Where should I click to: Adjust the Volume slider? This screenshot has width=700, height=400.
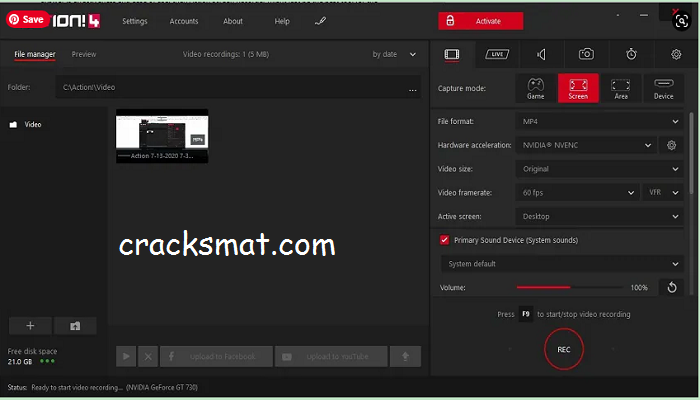[x=569, y=288]
